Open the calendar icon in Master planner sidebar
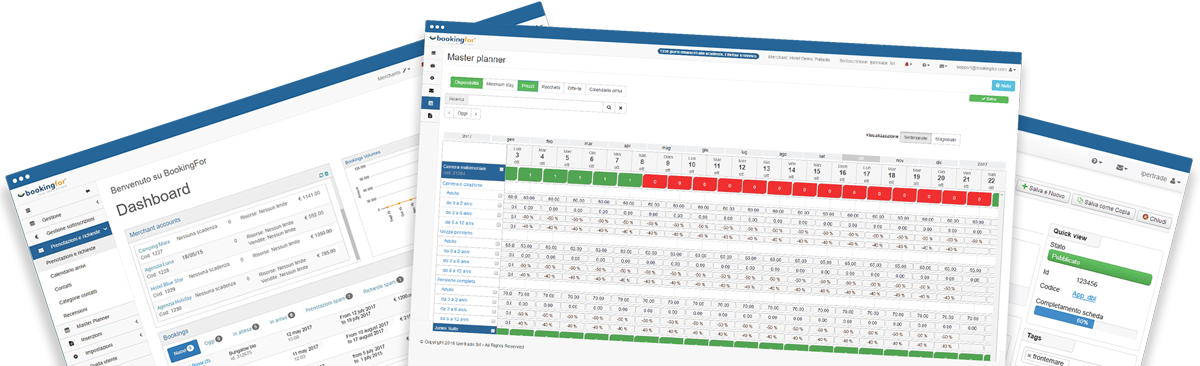The image size is (1200, 366). pos(431,103)
